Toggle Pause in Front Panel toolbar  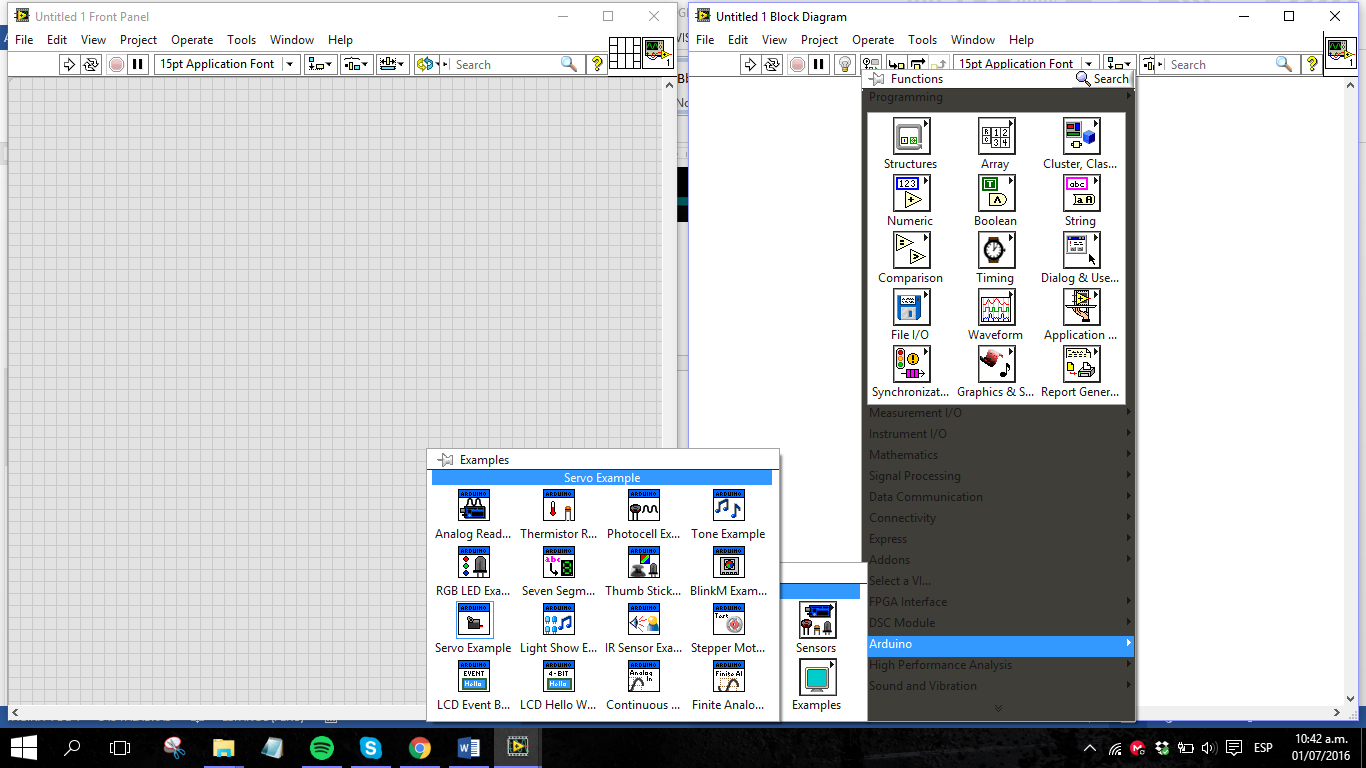(138, 64)
